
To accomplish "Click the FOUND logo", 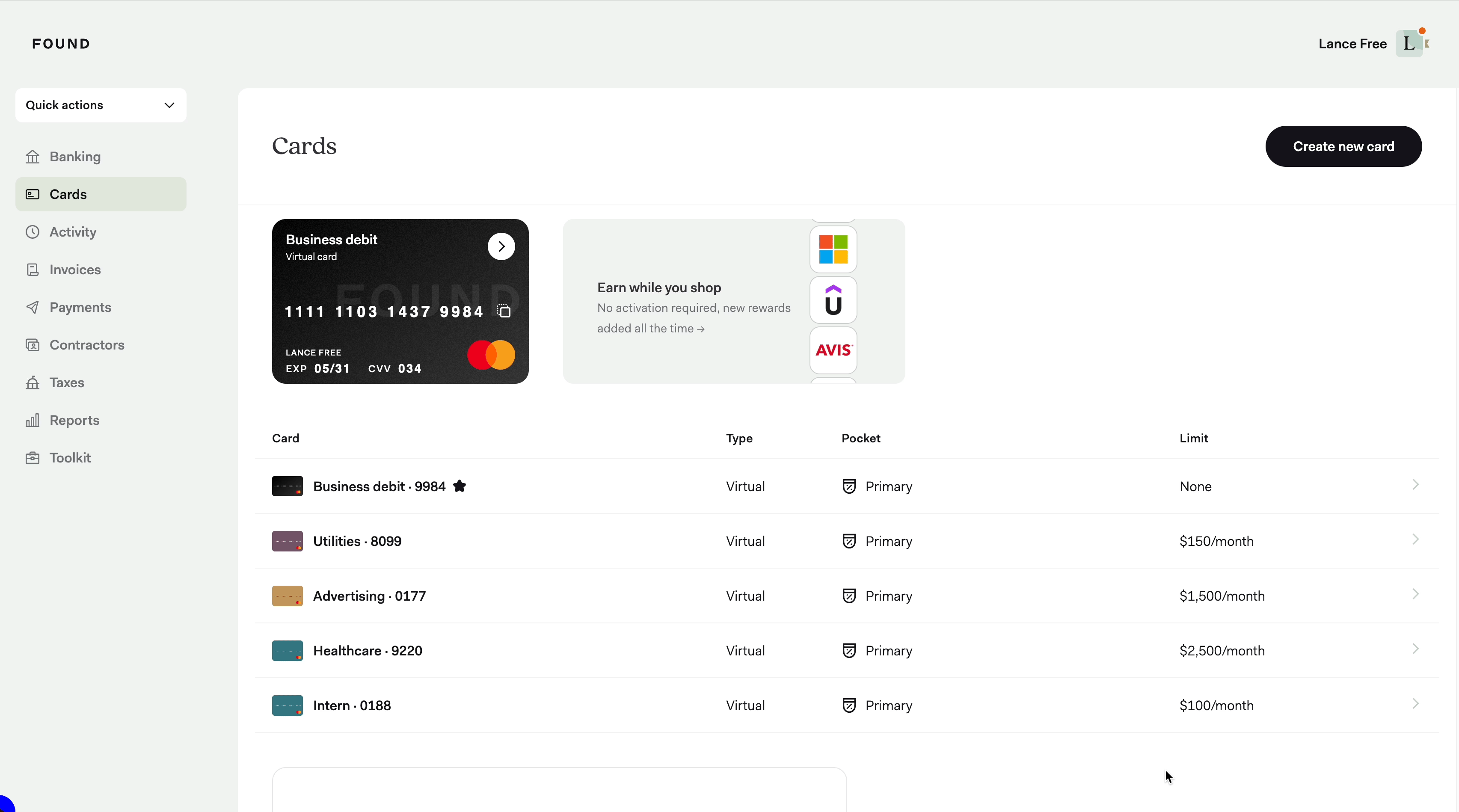I will [x=61, y=44].
